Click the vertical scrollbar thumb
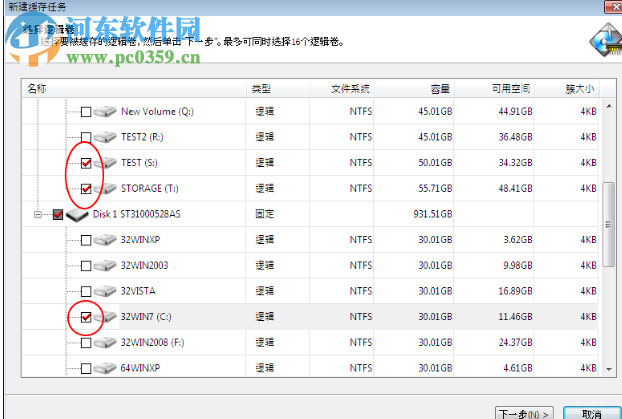This screenshot has height=419, width=622. coord(609,225)
